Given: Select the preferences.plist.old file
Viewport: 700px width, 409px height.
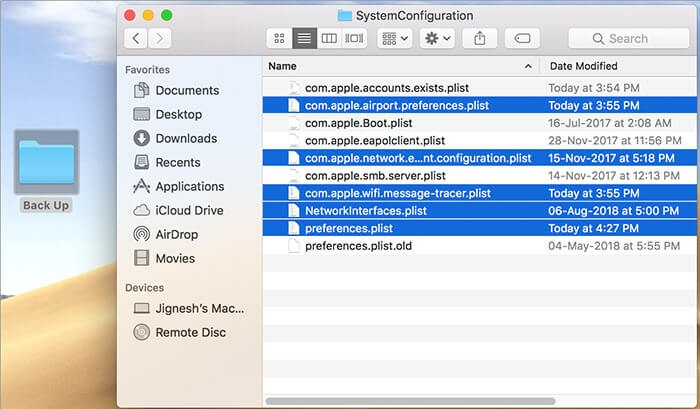Looking at the screenshot, I should [x=479, y=246].
